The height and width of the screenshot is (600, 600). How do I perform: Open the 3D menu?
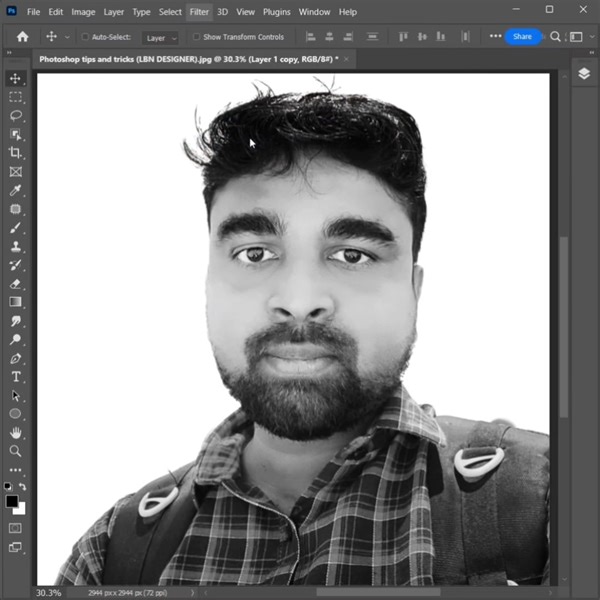pos(222,12)
